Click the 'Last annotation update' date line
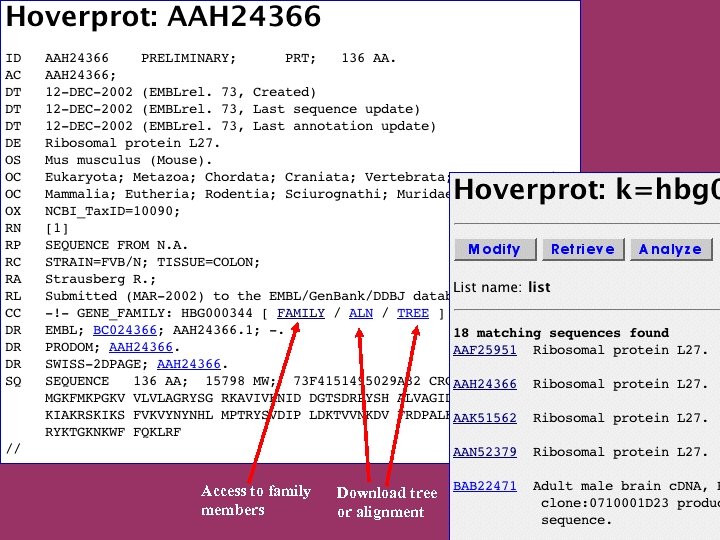Screen dimensions: 720x540 pyautogui.click(x=240, y=126)
